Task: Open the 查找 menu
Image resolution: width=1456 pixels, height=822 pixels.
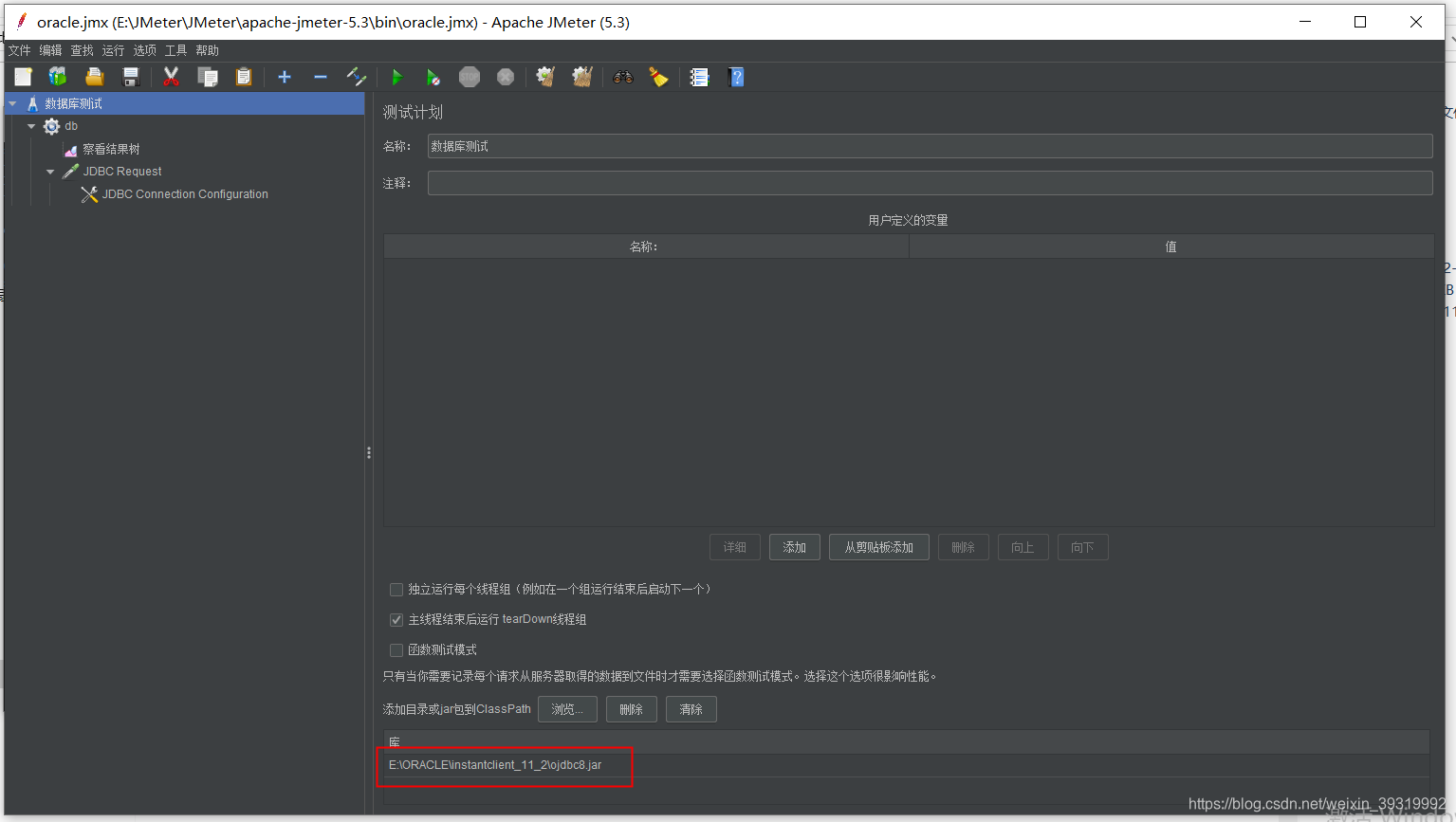Action: tap(82, 50)
